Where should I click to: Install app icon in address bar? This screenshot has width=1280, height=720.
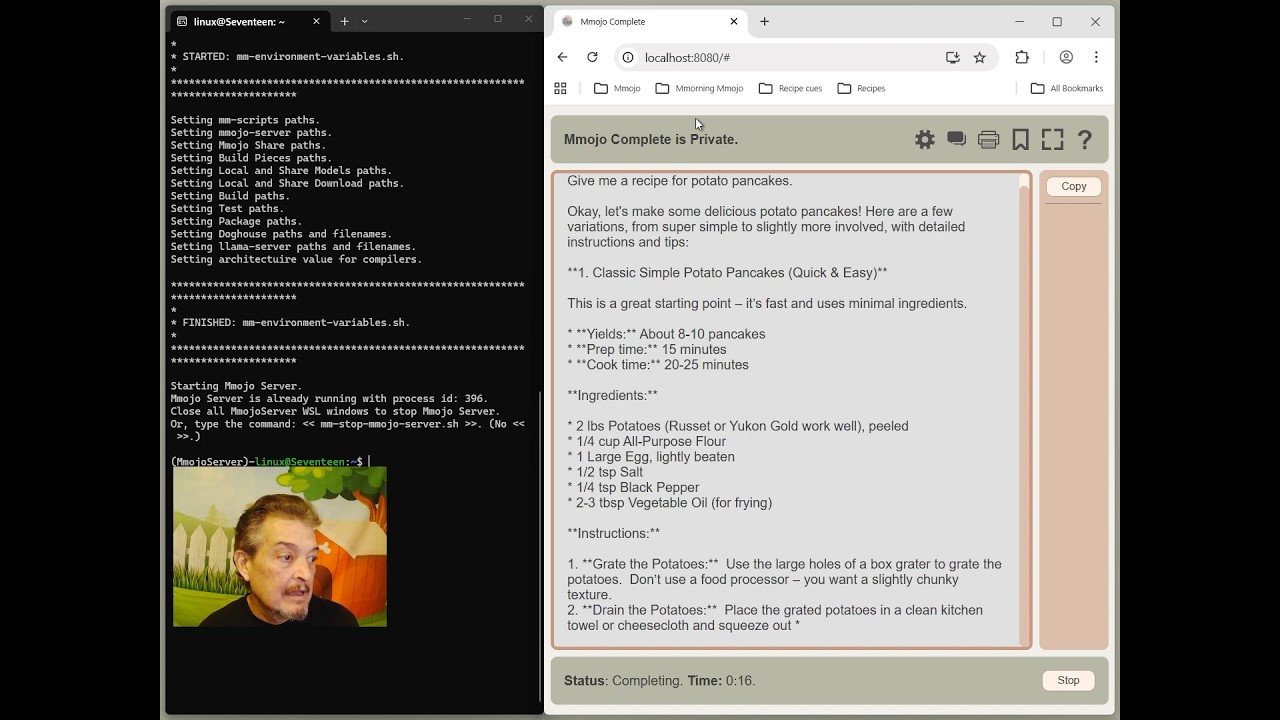click(953, 58)
